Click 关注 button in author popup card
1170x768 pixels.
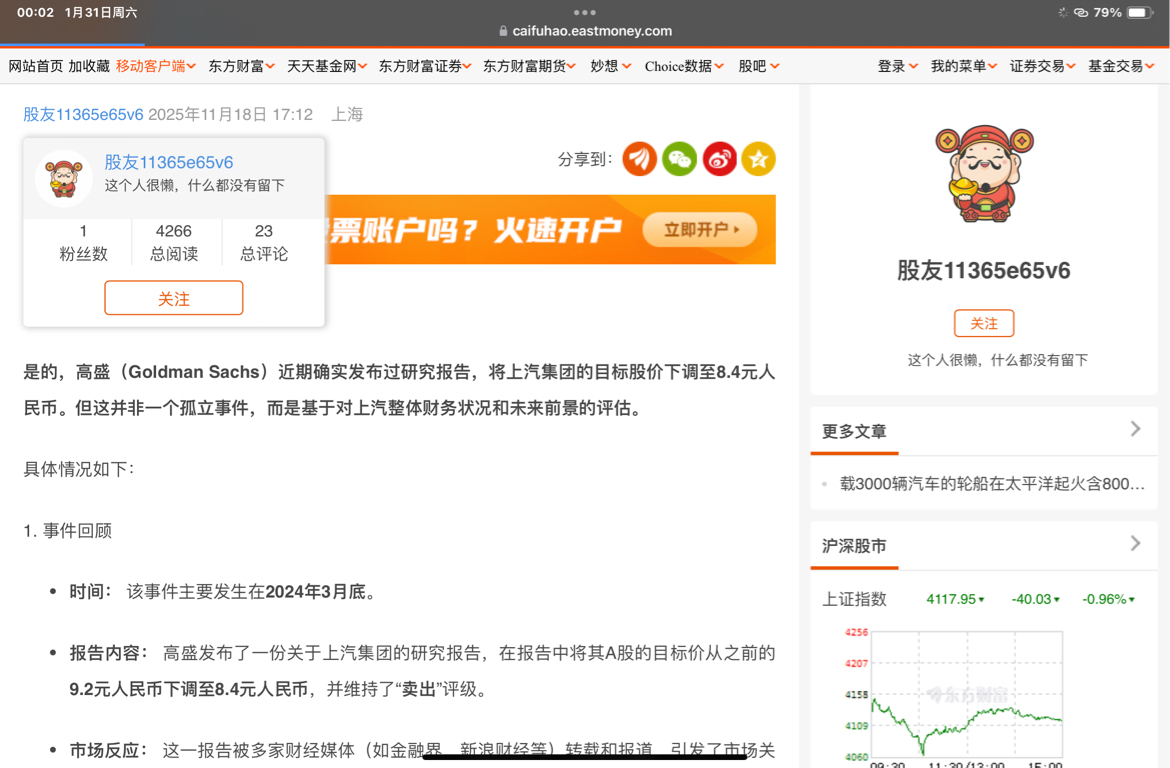click(x=174, y=298)
